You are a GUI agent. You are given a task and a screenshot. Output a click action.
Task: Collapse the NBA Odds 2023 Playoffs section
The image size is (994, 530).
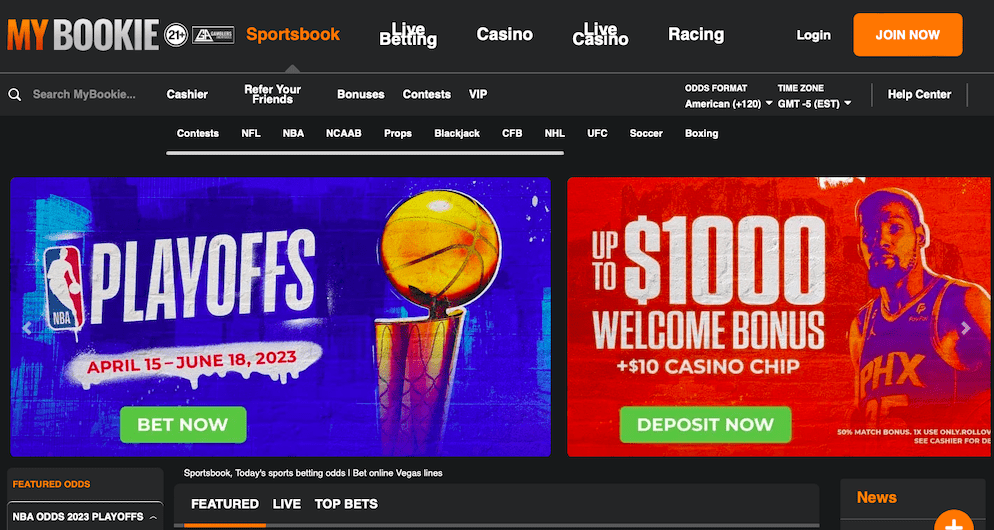point(153,517)
